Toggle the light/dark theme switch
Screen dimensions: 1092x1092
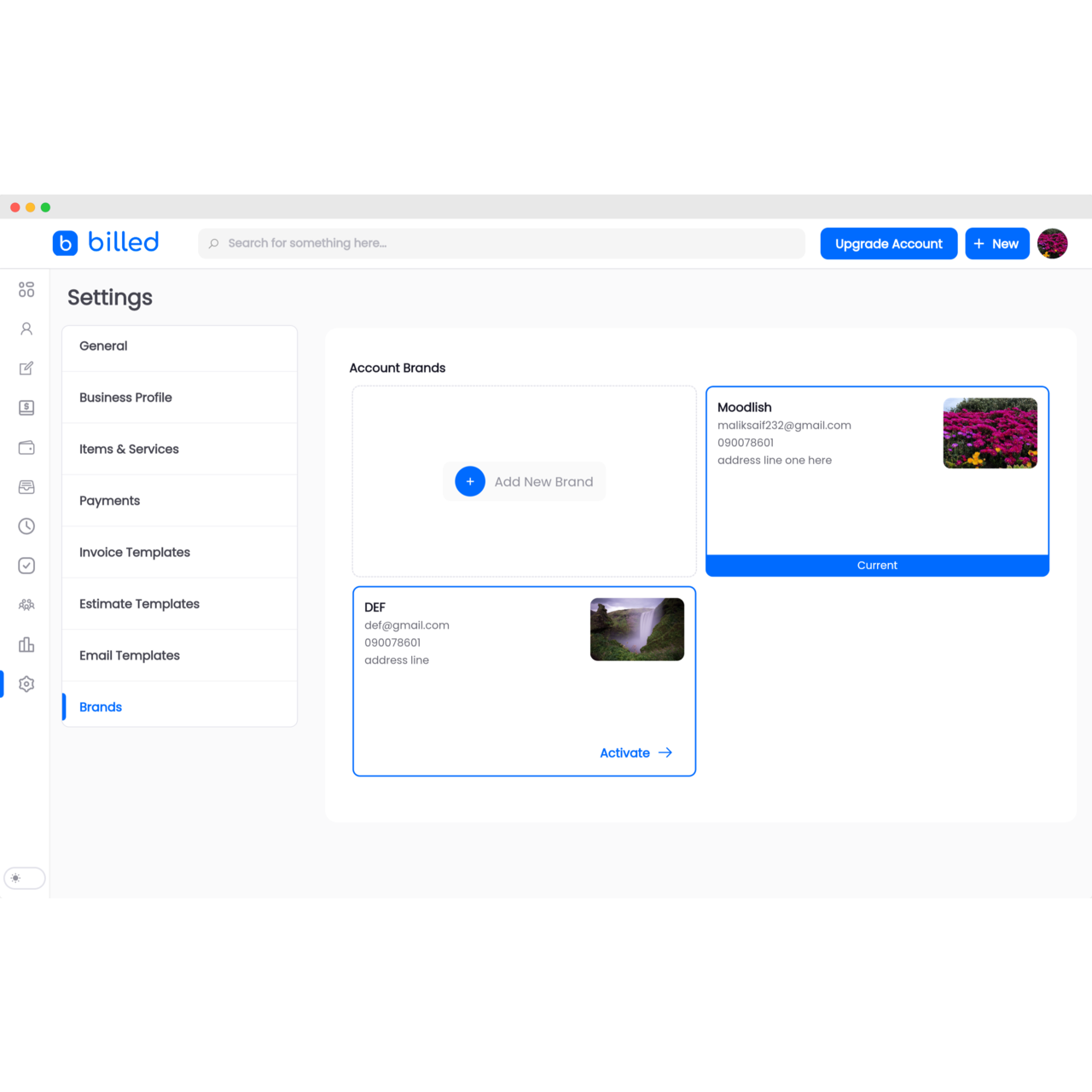25,878
